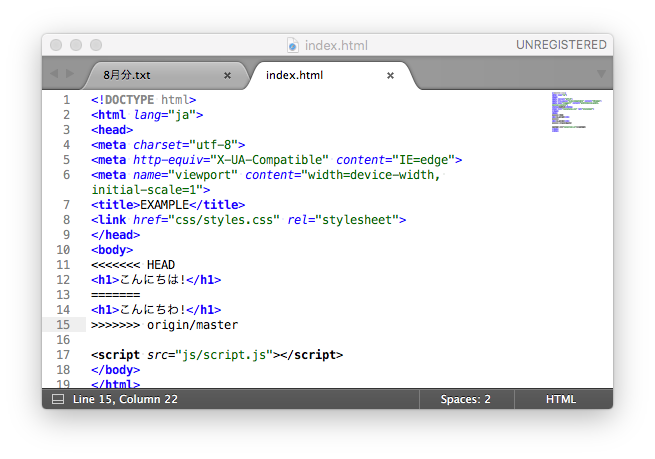Click the index.html document icon in title bar
The image size is (655, 459).
pos(293,45)
